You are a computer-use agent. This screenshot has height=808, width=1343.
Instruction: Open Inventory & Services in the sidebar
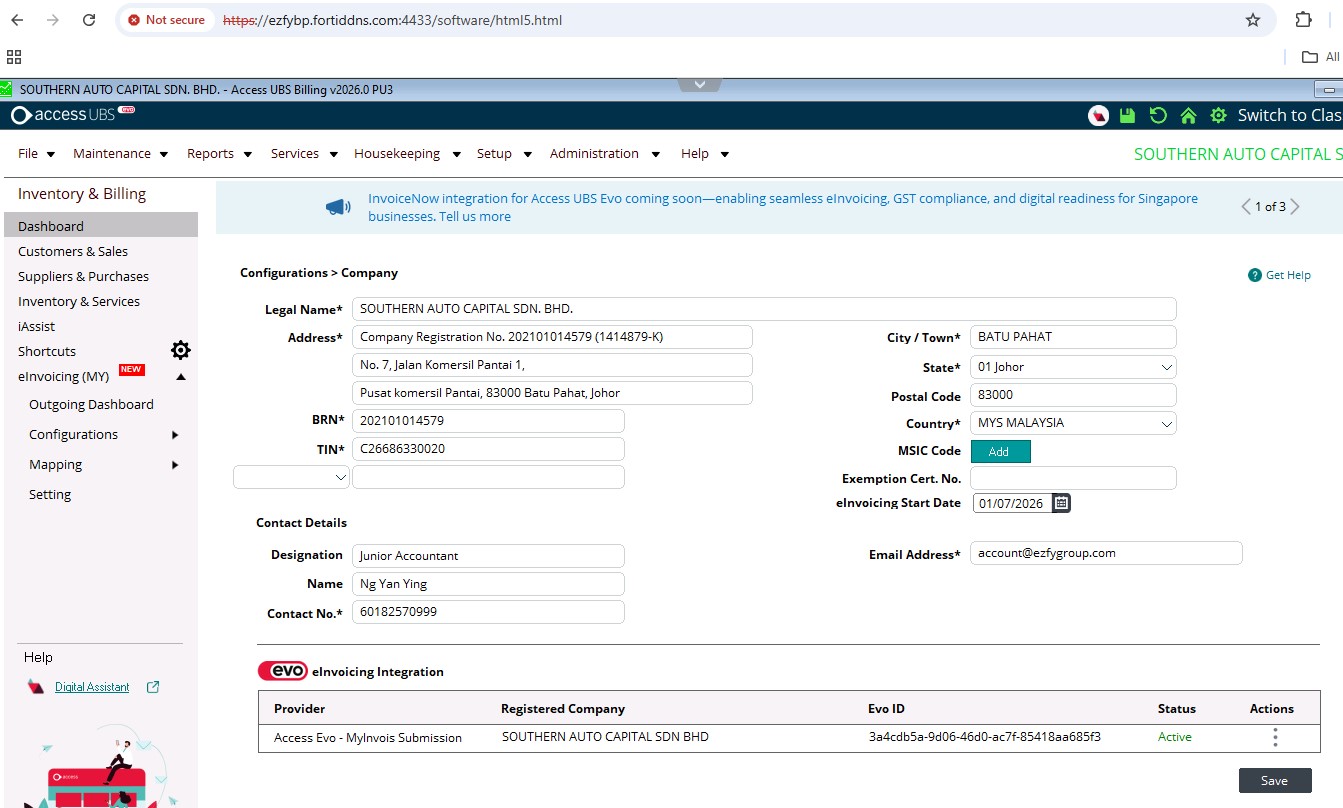pyautogui.click(x=79, y=301)
